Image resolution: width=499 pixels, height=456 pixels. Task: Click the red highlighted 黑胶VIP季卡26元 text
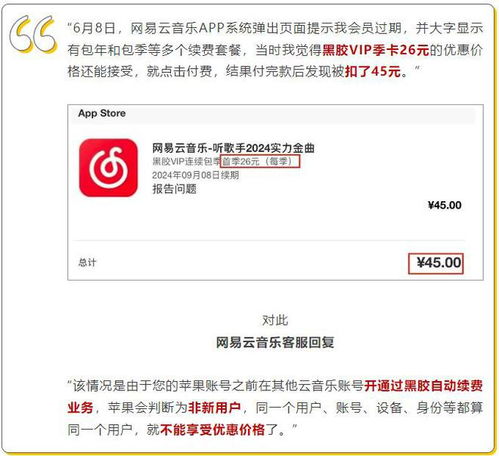tap(376, 50)
